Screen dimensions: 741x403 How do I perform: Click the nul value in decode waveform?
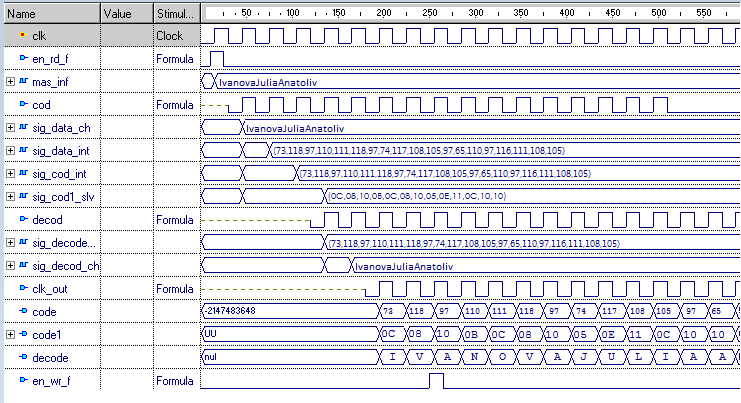point(211,357)
